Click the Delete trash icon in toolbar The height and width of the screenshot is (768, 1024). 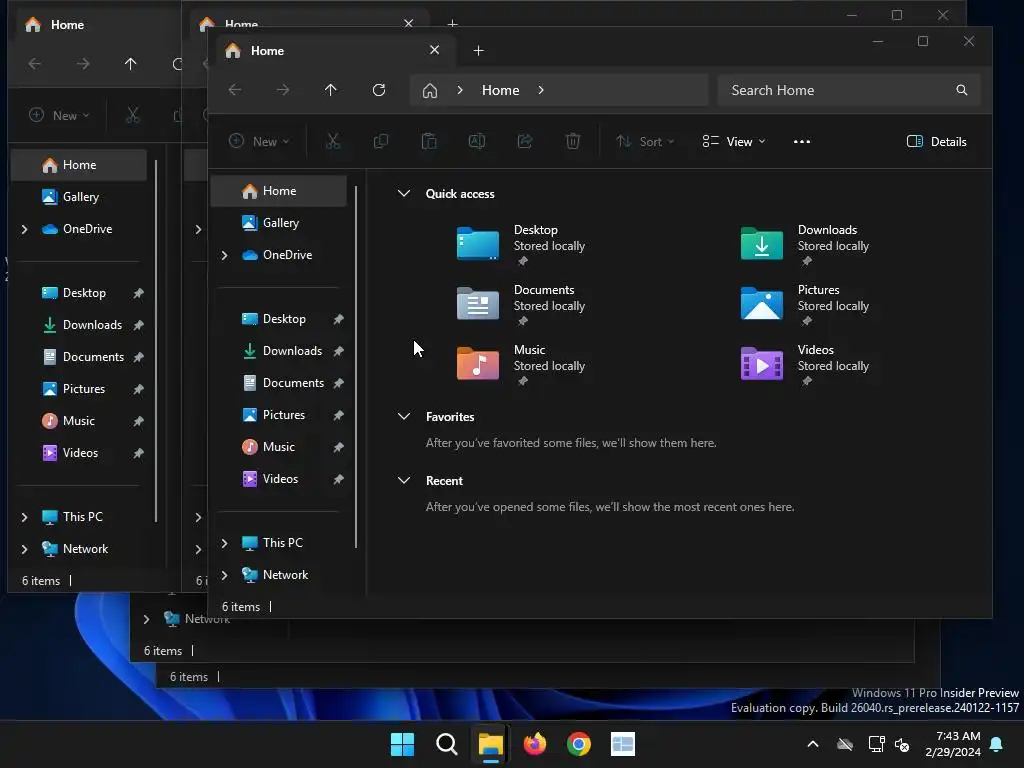(573, 141)
